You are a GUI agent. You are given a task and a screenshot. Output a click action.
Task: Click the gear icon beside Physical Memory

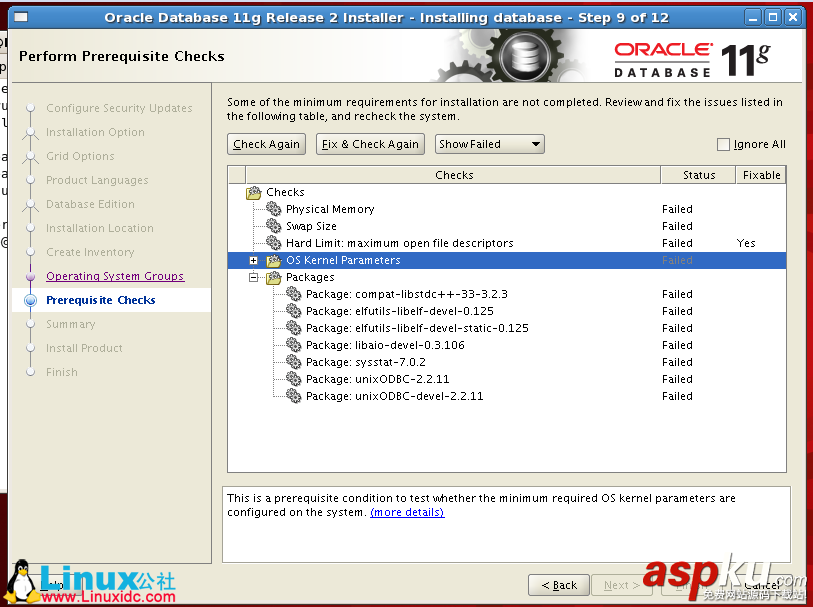(274, 209)
